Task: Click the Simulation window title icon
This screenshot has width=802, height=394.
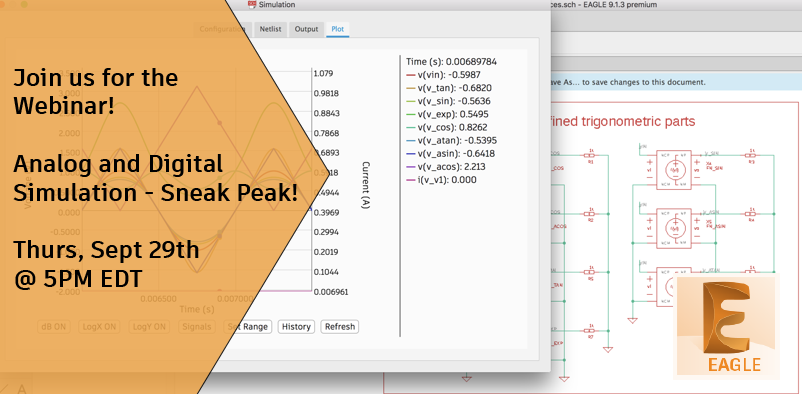Action: pyautogui.click(x=252, y=5)
